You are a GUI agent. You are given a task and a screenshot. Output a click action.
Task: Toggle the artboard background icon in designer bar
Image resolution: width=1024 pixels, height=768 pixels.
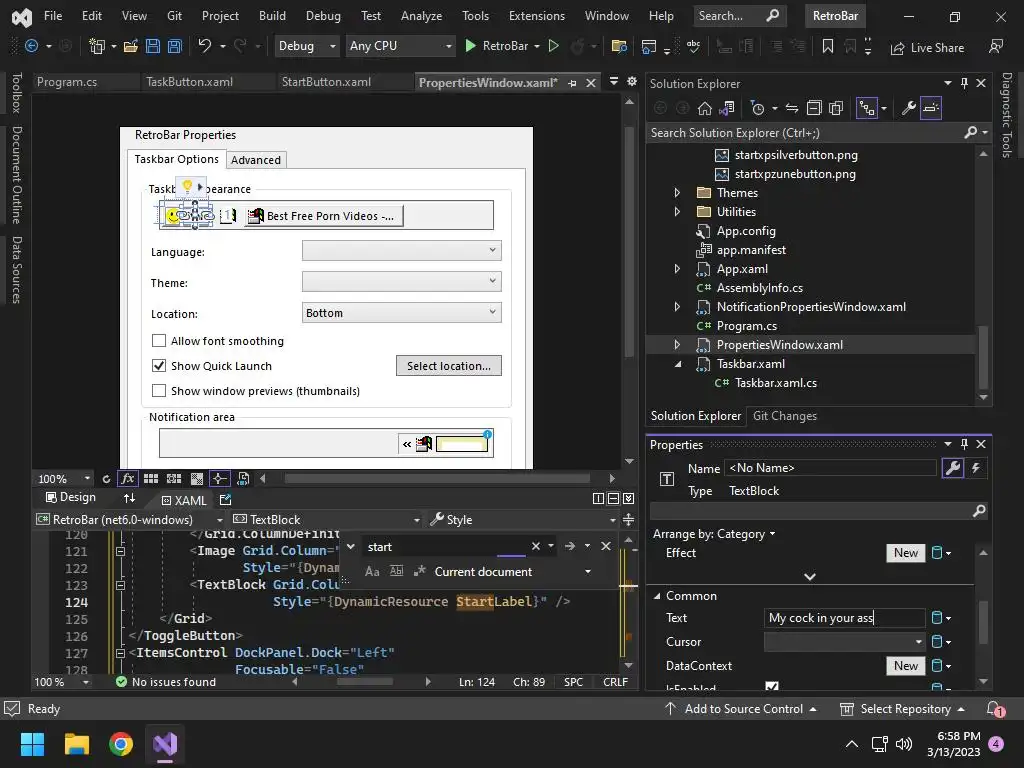point(197,479)
